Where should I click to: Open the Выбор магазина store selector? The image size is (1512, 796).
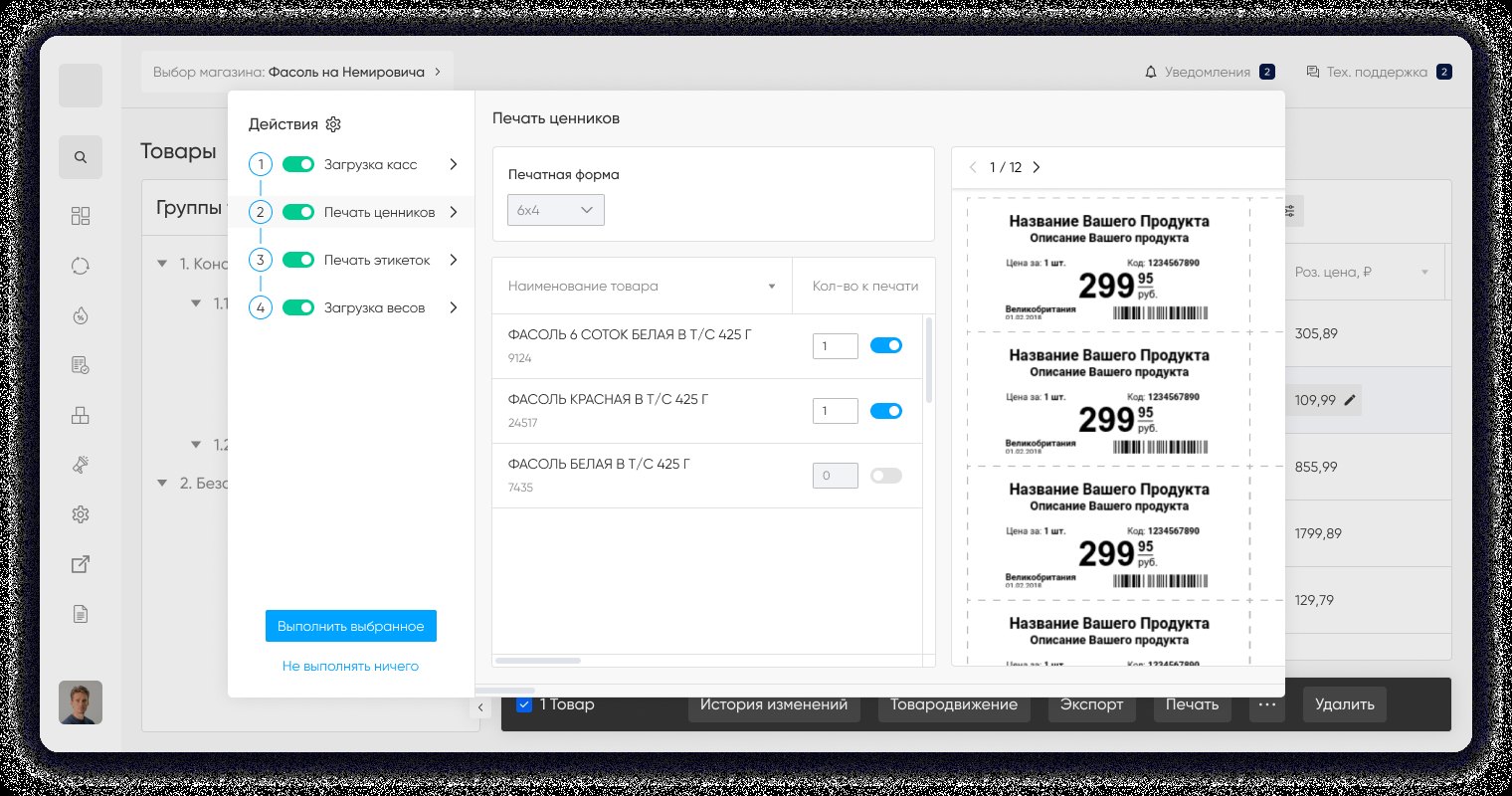pyautogui.click(x=297, y=72)
